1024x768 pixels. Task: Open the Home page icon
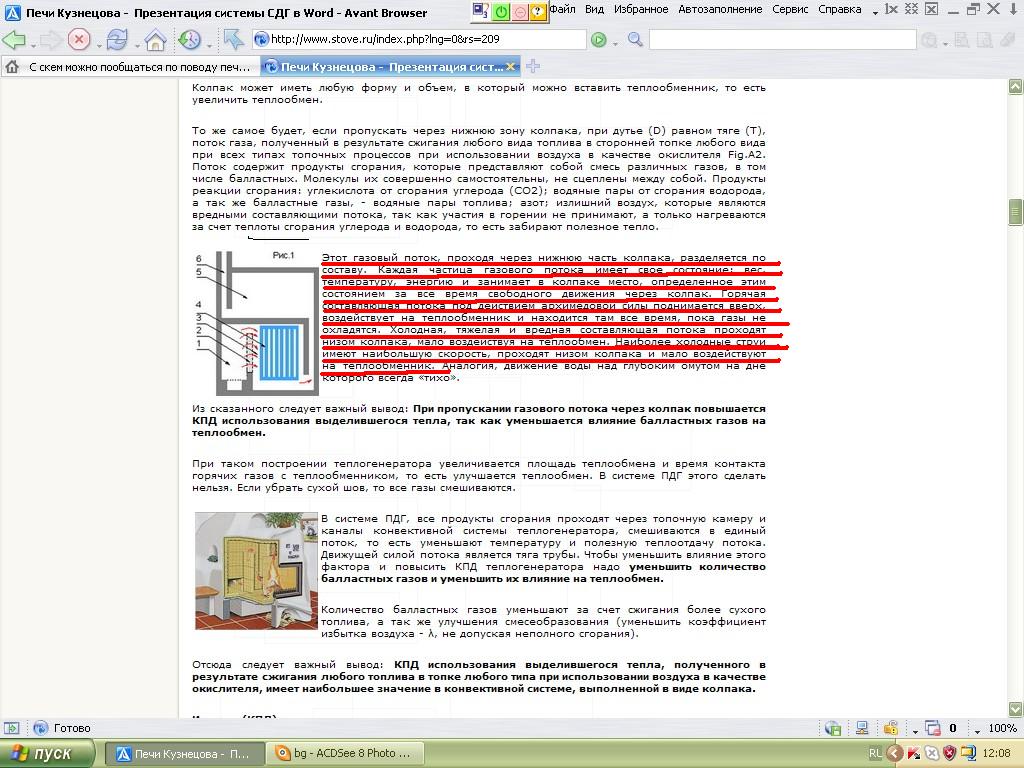(155, 40)
